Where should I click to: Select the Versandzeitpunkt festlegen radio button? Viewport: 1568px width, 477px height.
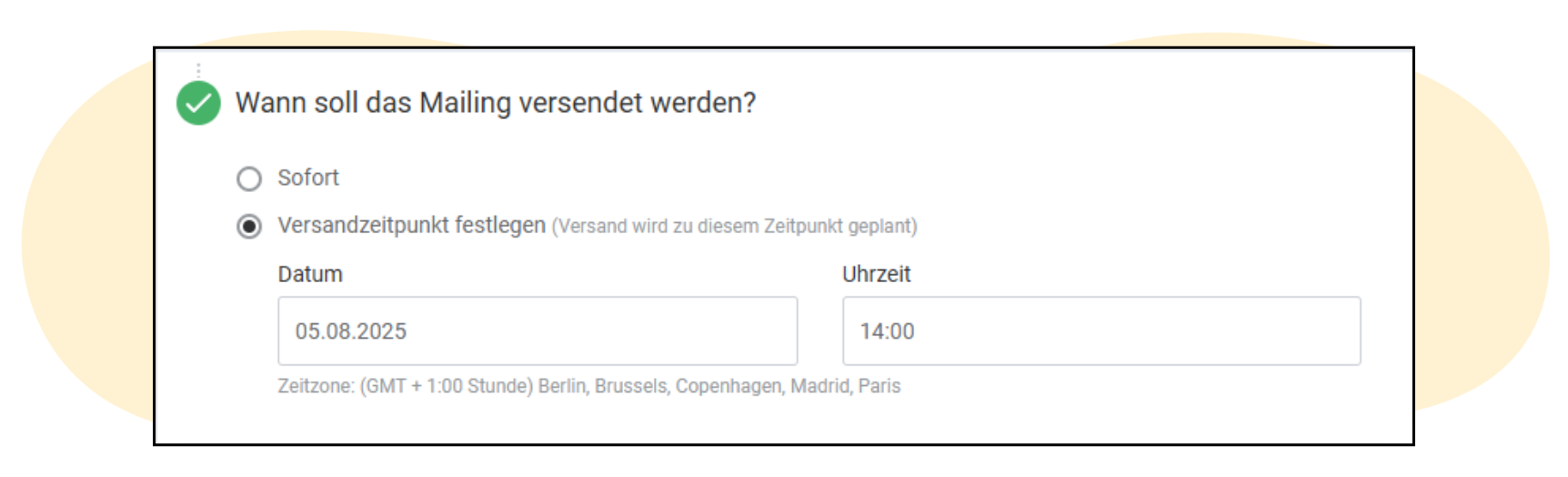click(249, 226)
